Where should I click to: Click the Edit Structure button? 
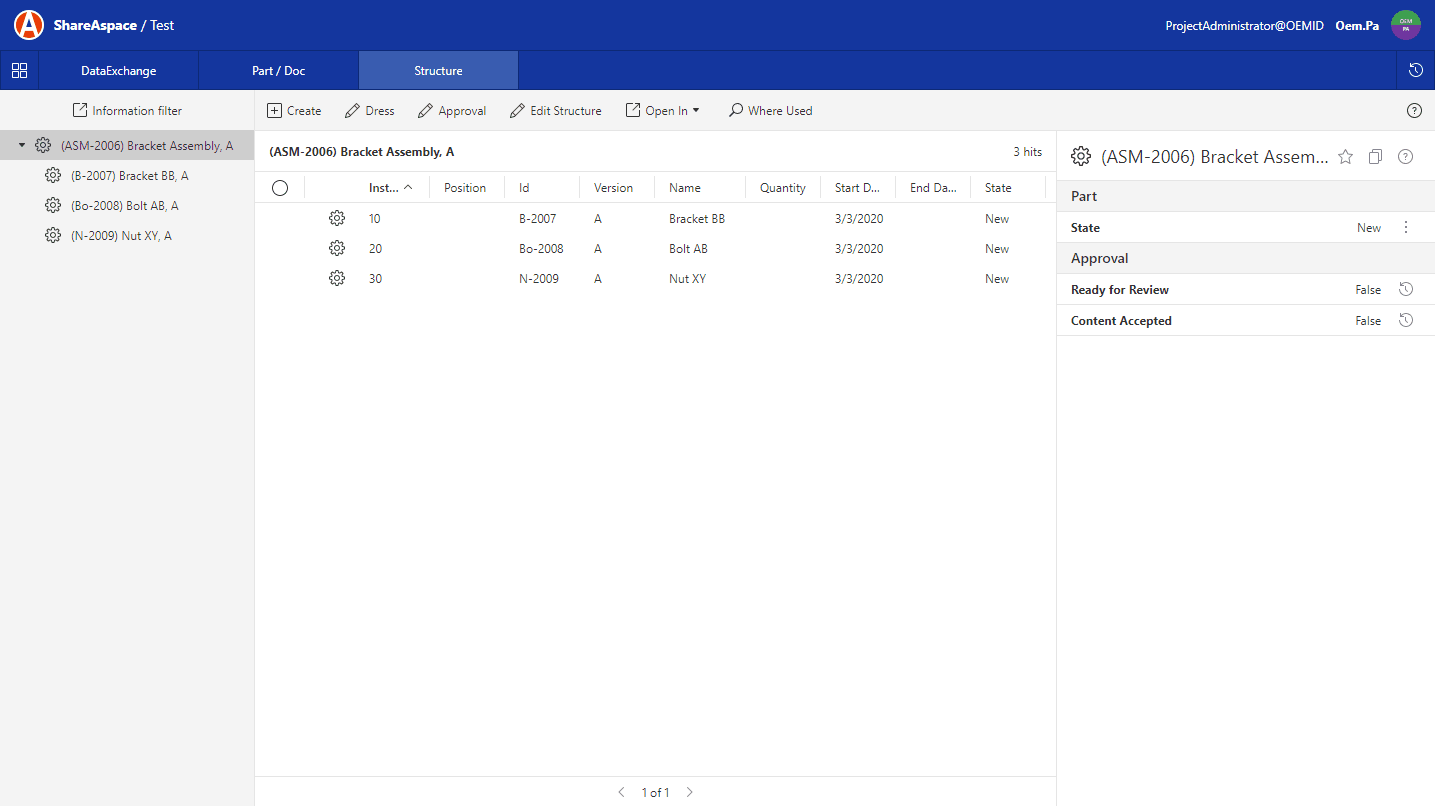pos(556,110)
